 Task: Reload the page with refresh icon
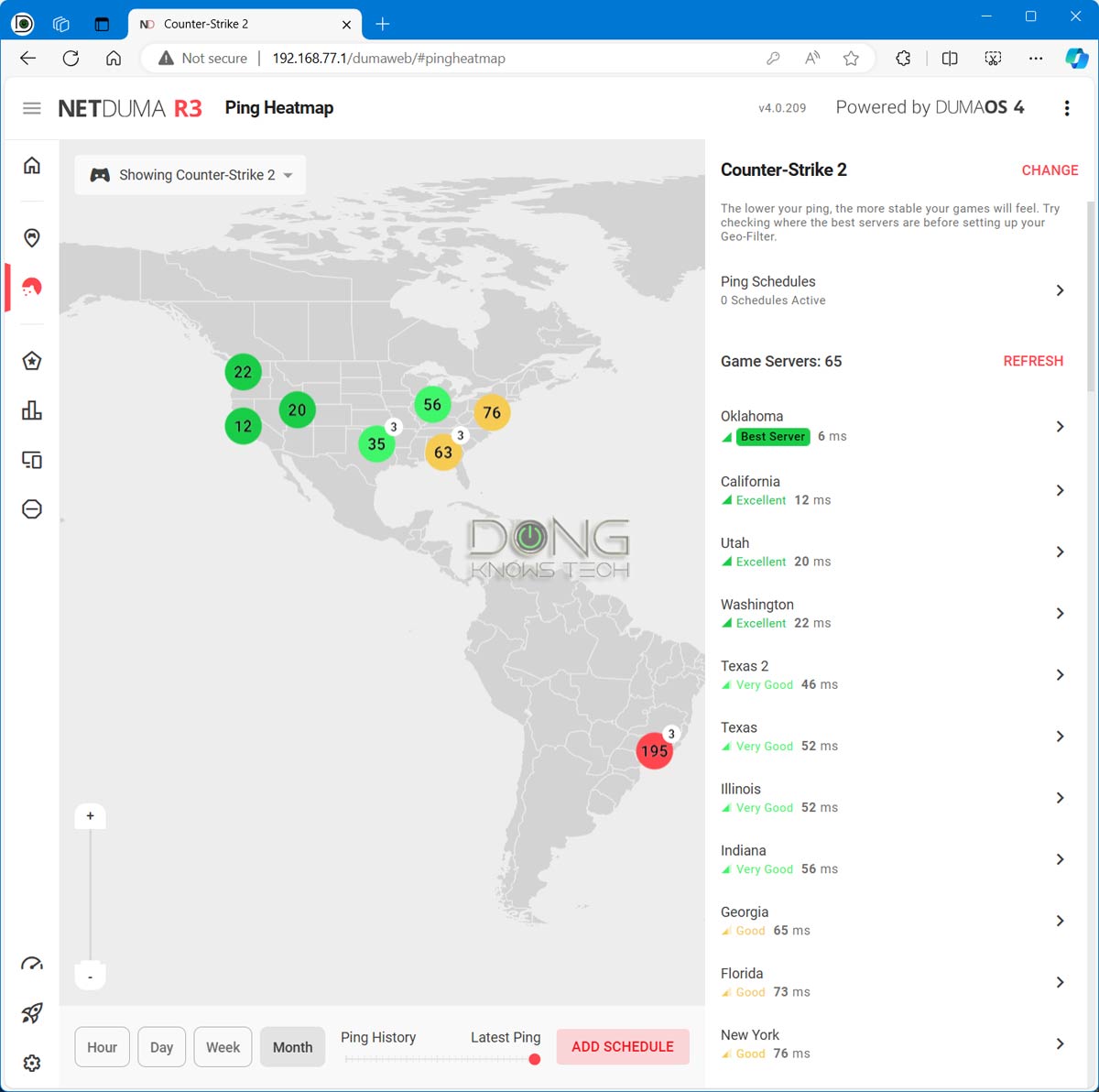coord(71,58)
